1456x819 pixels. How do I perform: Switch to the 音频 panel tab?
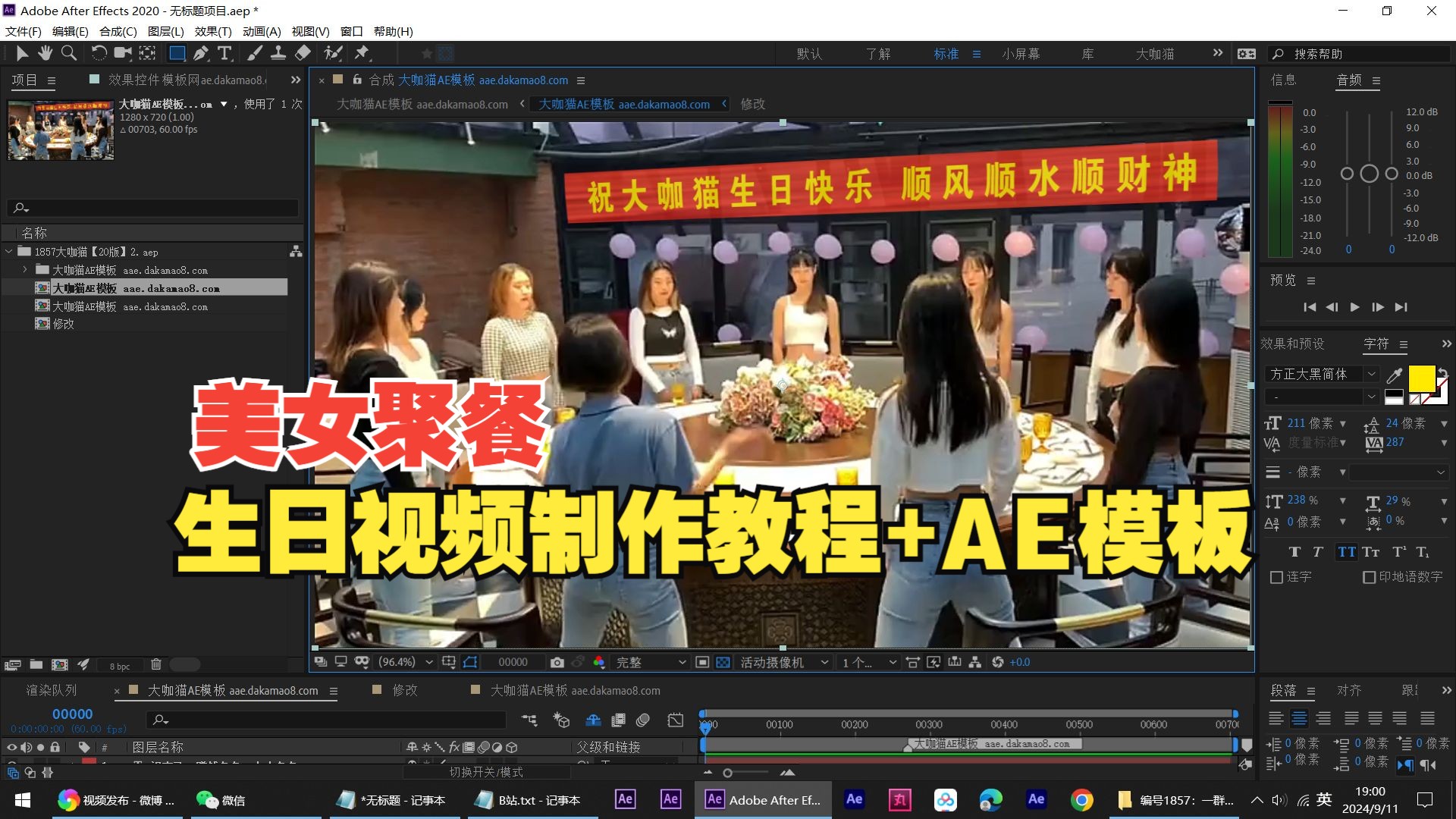click(1349, 80)
